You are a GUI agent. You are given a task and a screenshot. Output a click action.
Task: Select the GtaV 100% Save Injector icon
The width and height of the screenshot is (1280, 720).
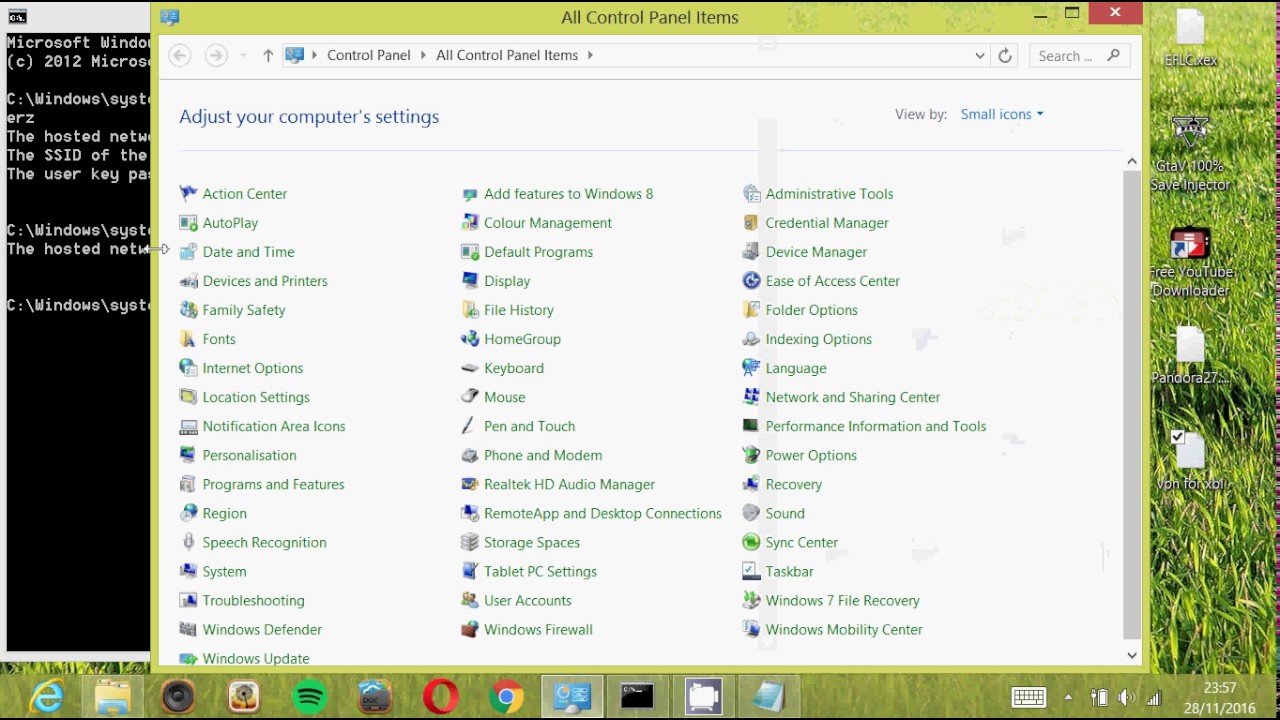click(1190, 153)
